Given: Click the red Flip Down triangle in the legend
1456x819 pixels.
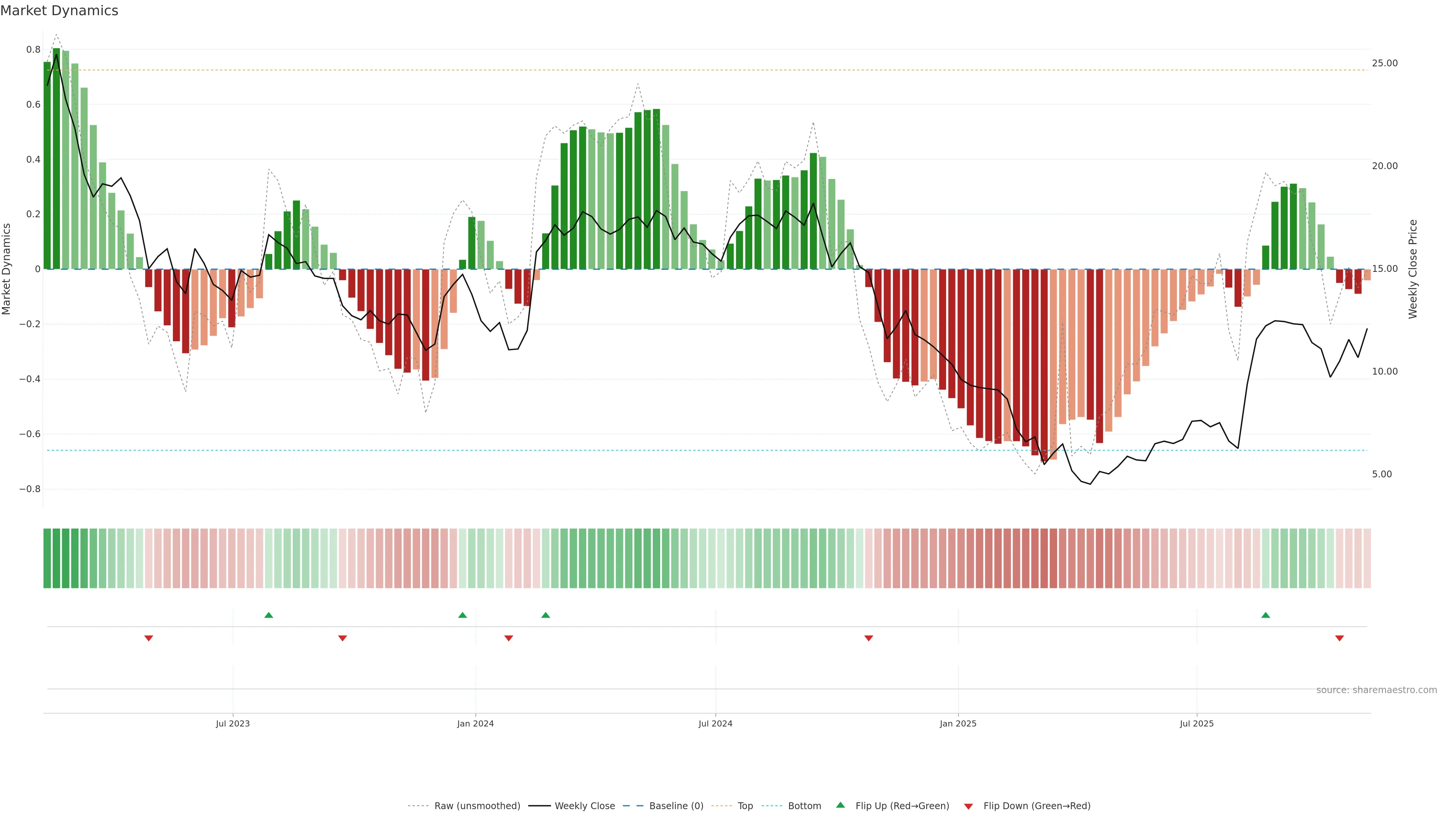Looking at the screenshot, I should coord(968,806).
